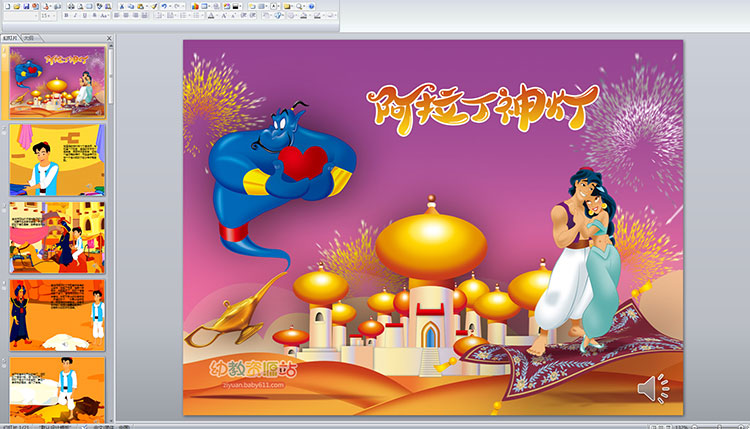Open a file with the folder icon
The image size is (750, 429).
pos(17,6)
